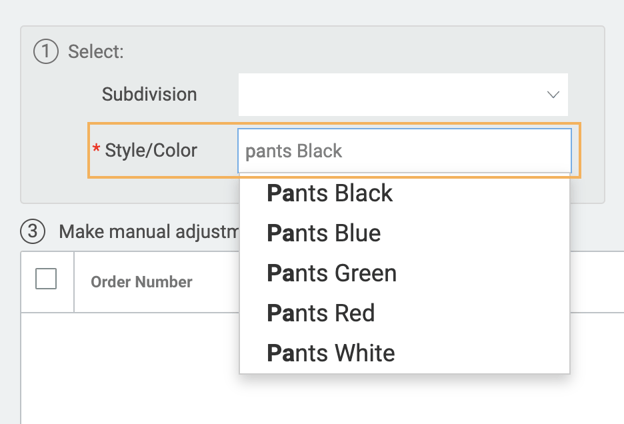Click the circled step 1 icon
Screen dimensions: 624x424
click(46, 52)
